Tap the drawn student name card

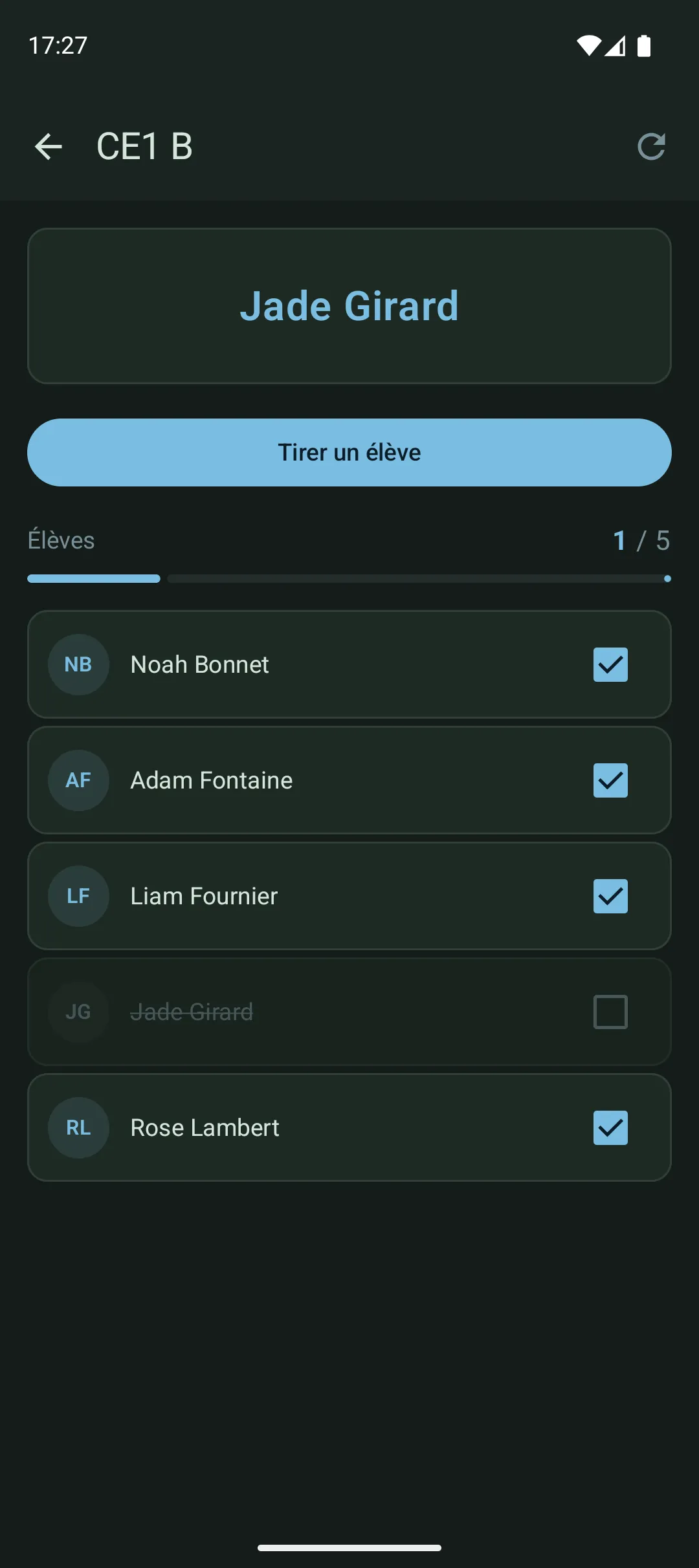[x=349, y=306]
